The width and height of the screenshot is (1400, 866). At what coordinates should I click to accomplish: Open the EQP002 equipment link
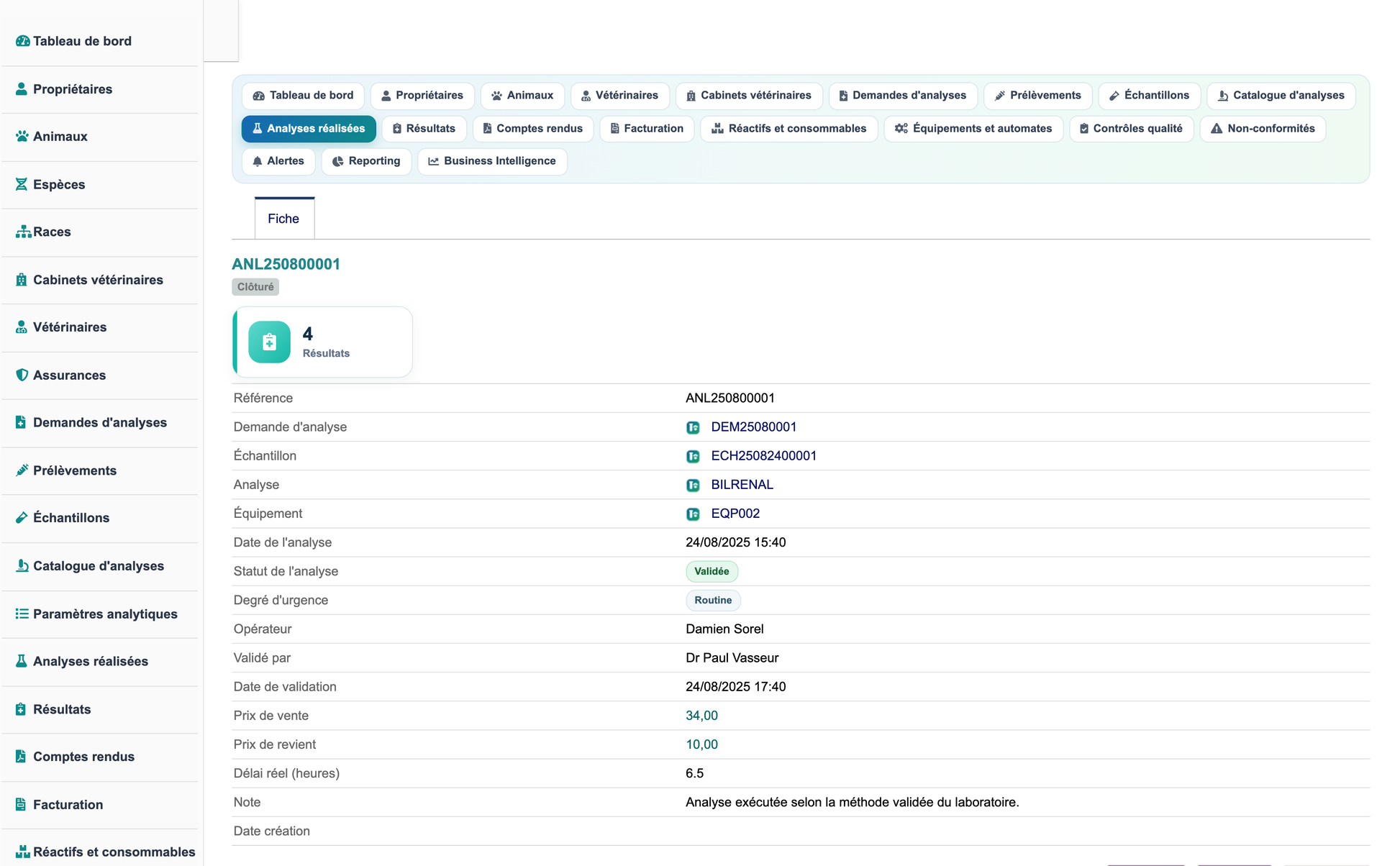735,514
